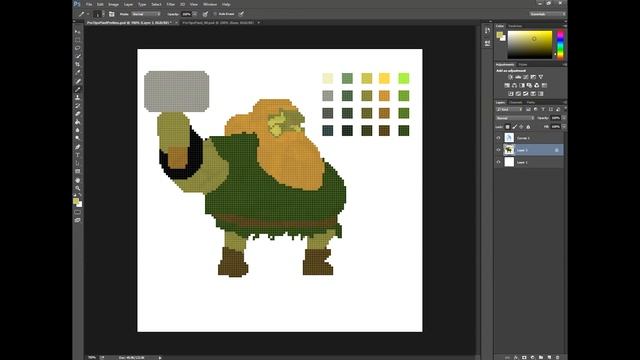Select the Zoom tool
Screen dimensions: 640x360
tap(78, 188)
